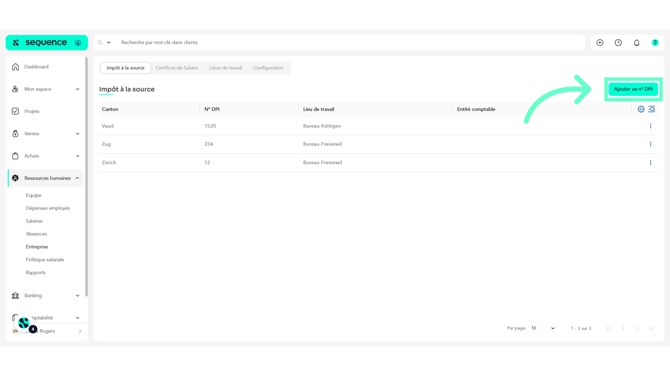670x376 pixels.
Task: Go to the next page
Action: (x=637, y=329)
